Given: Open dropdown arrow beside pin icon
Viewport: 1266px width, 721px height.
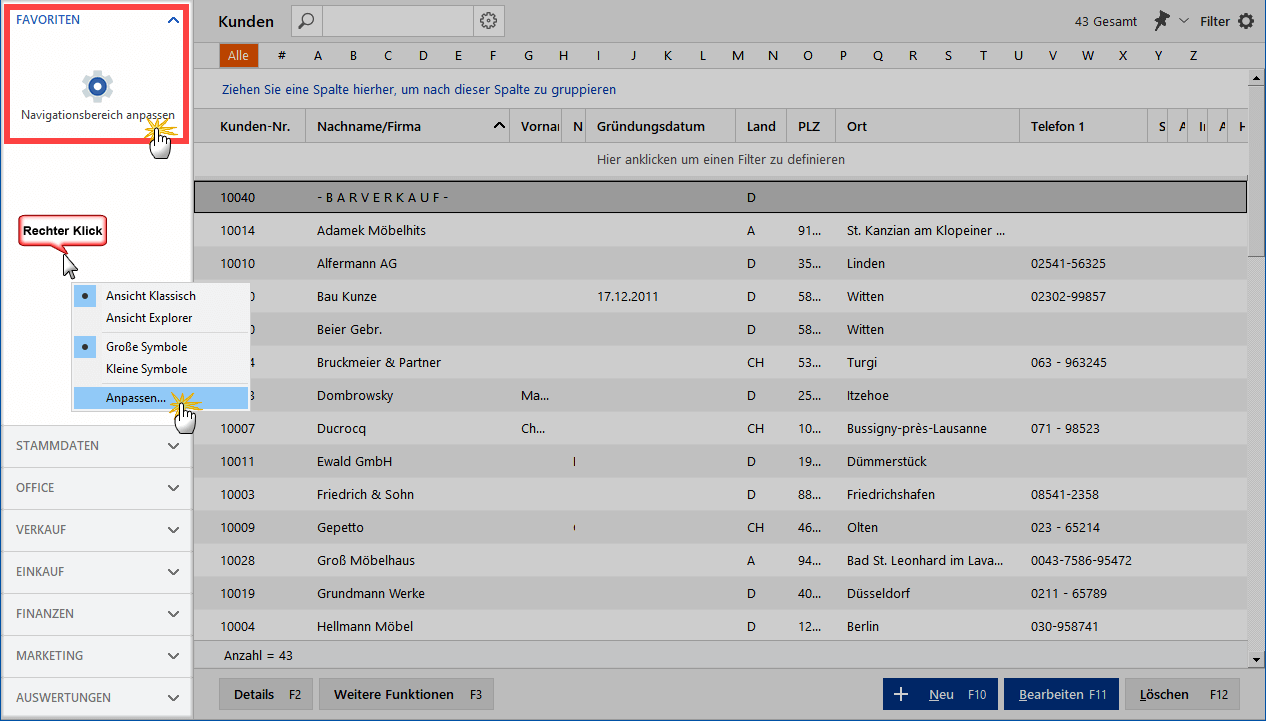Looking at the screenshot, I should (x=1184, y=21).
